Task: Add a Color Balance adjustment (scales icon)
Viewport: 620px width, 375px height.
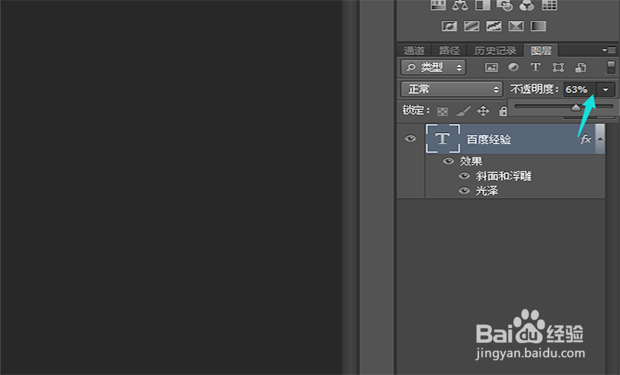Action: coord(460,5)
